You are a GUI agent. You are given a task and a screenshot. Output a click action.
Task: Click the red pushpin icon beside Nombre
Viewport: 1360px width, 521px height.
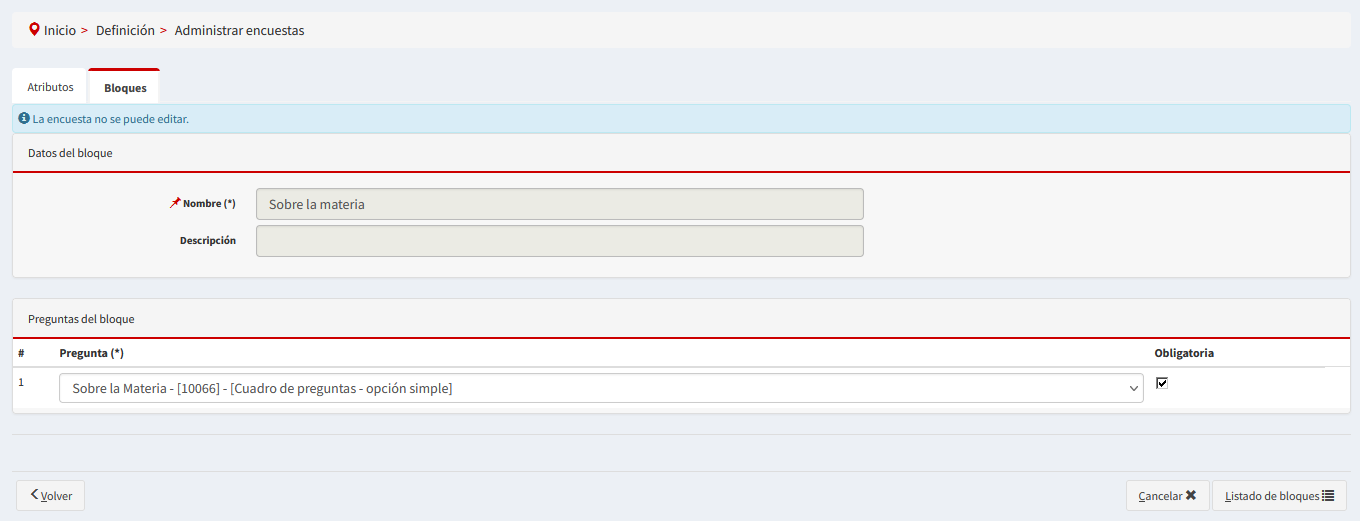pos(175,203)
